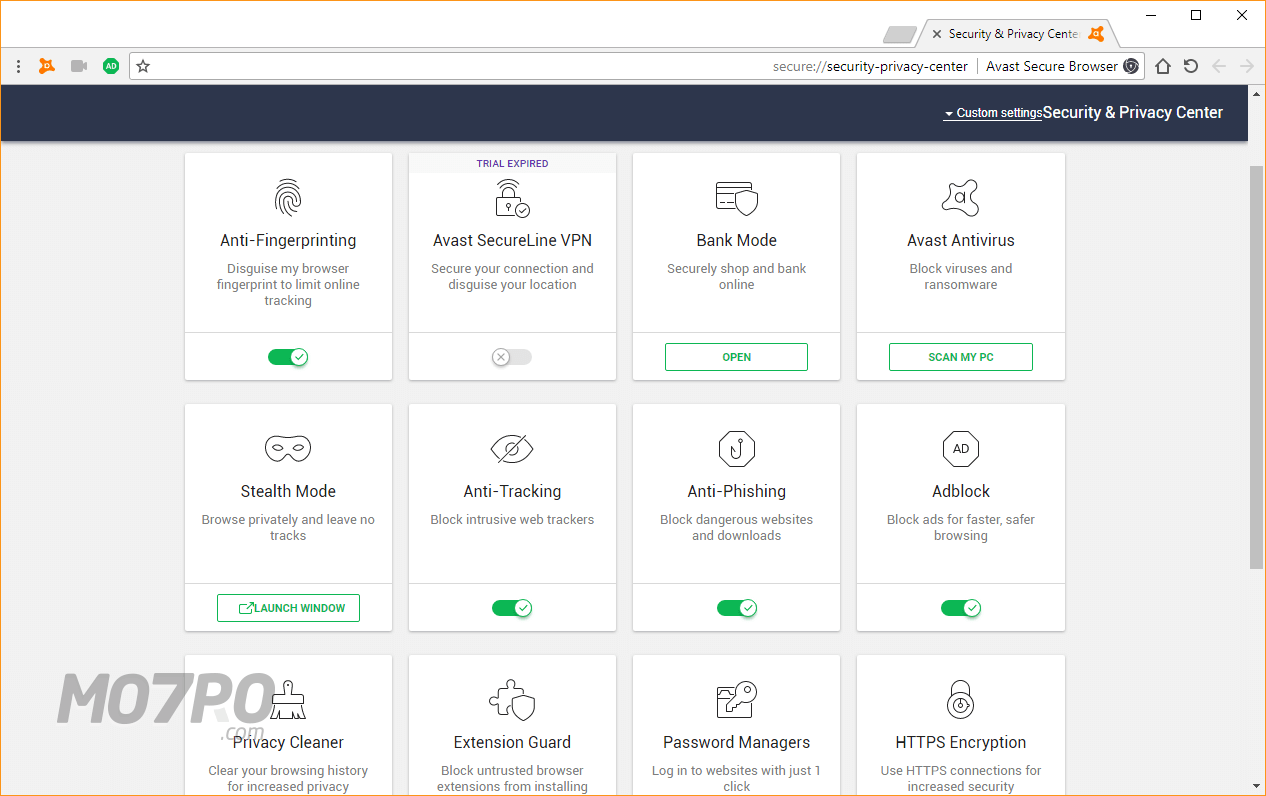Image resolution: width=1266 pixels, height=796 pixels.
Task: Click the Anti-Fingerprinting card title
Action: coord(288,240)
